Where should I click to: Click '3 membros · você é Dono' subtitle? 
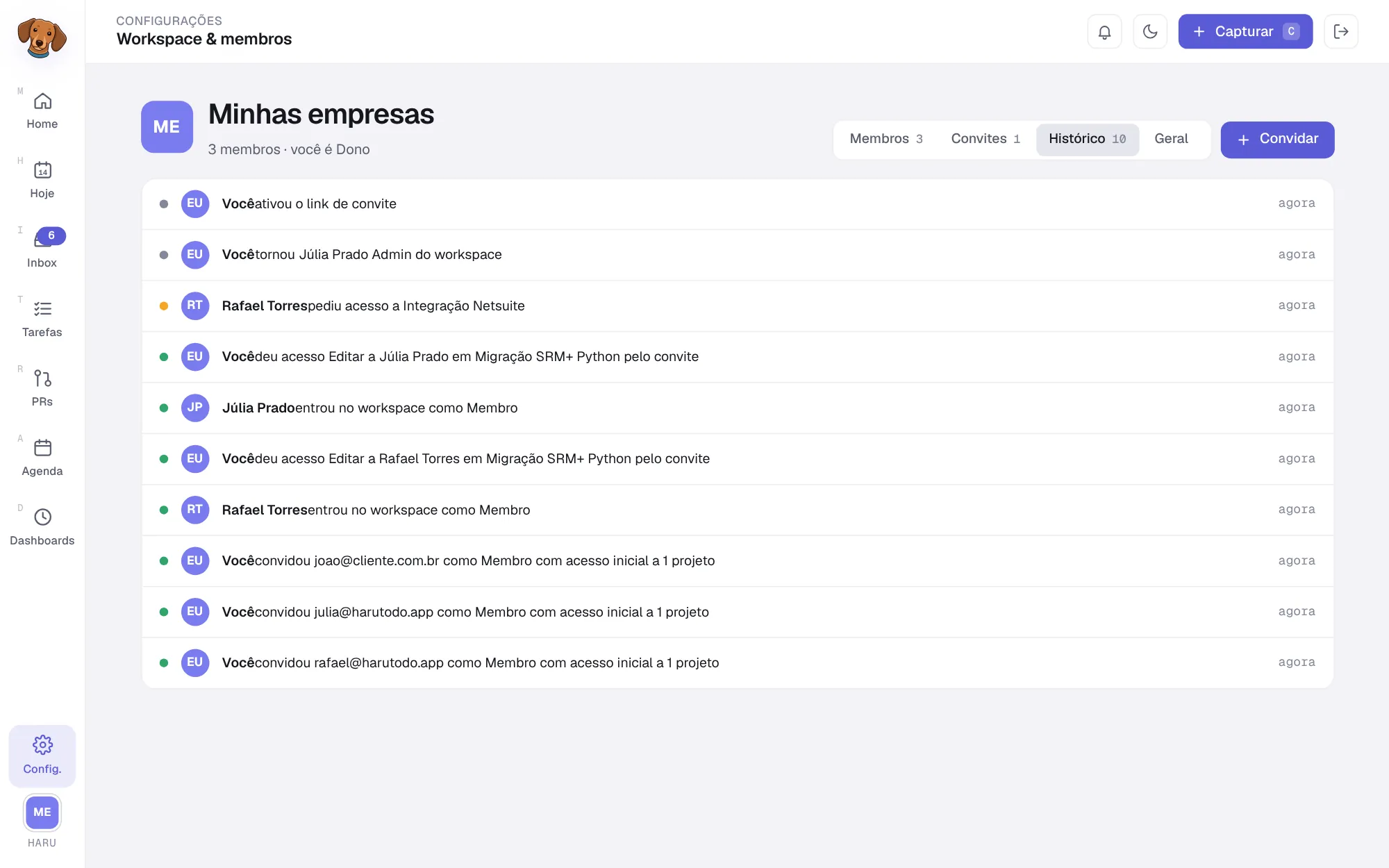click(x=289, y=150)
